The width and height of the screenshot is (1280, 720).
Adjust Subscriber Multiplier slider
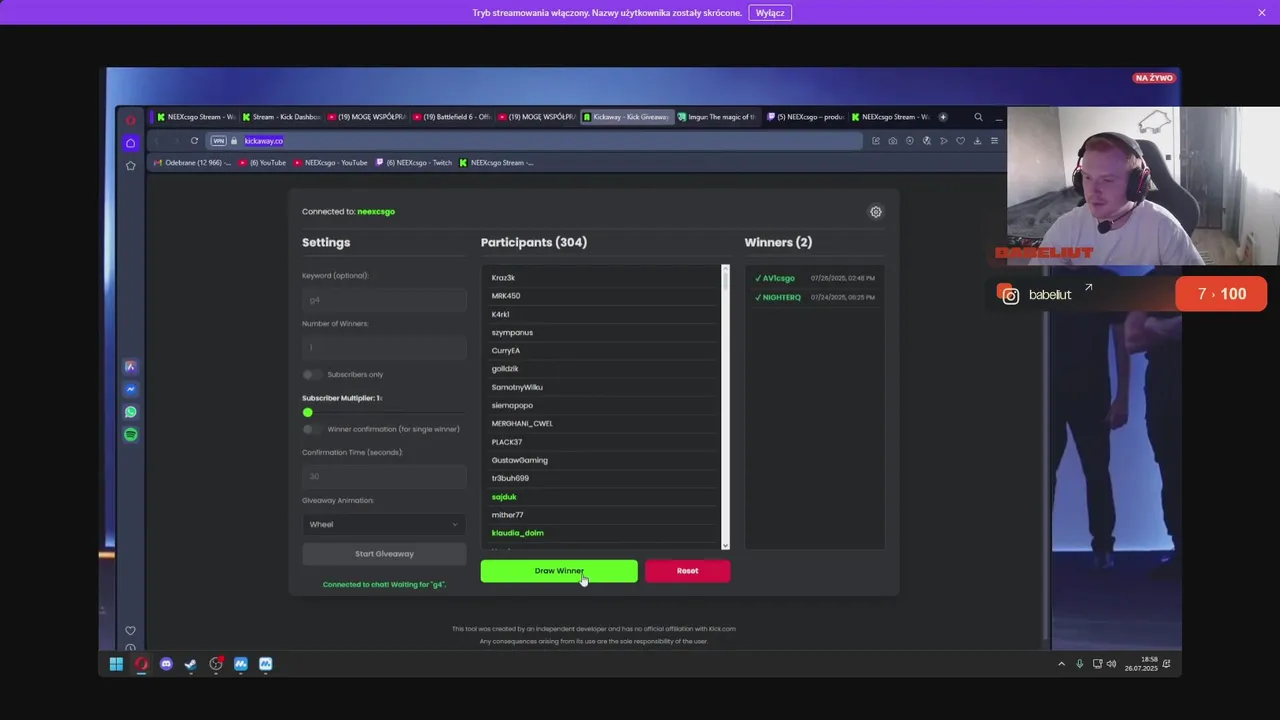(x=308, y=412)
